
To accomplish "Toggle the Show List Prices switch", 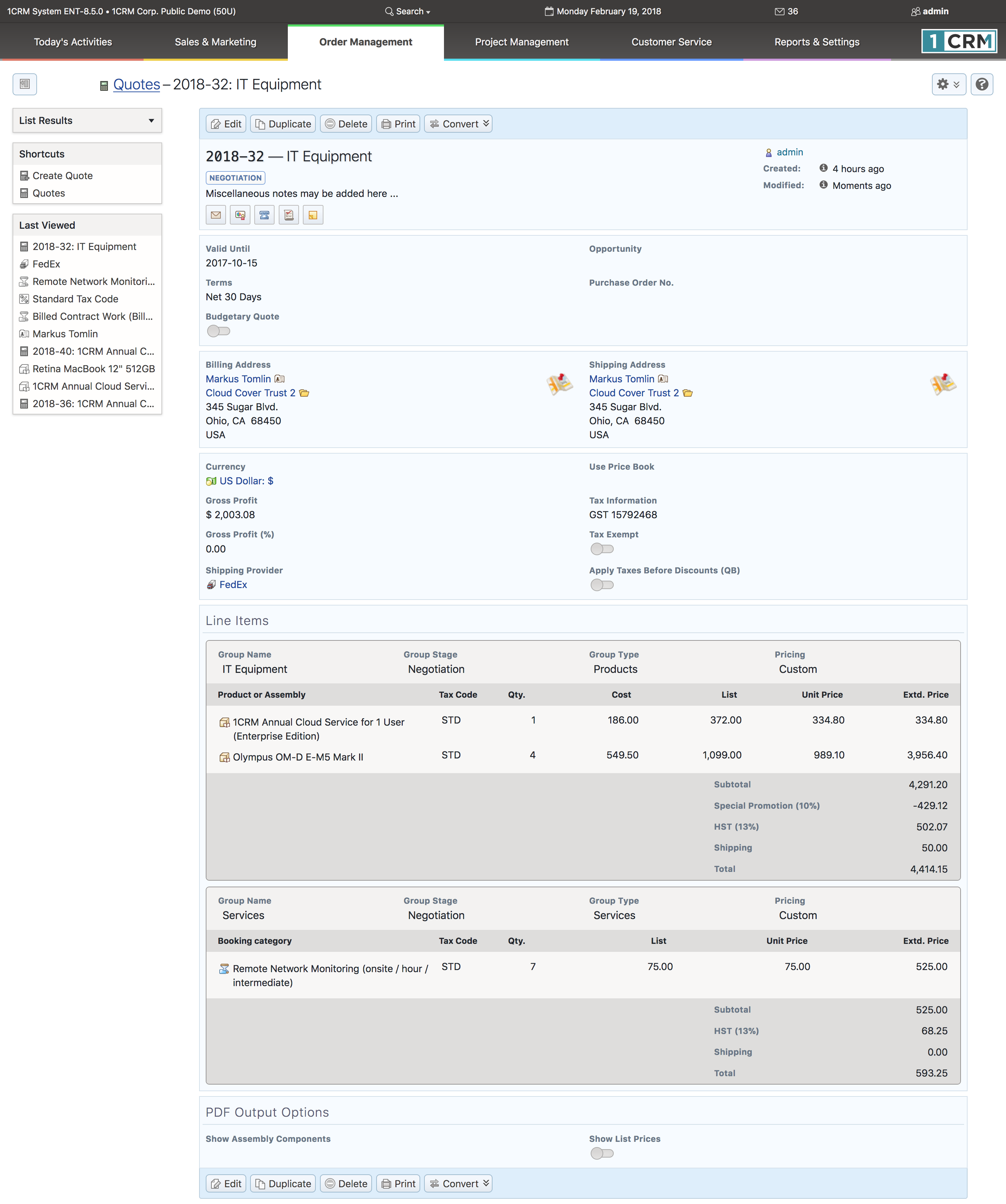I will pyautogui.click(x=602, y=1154).
